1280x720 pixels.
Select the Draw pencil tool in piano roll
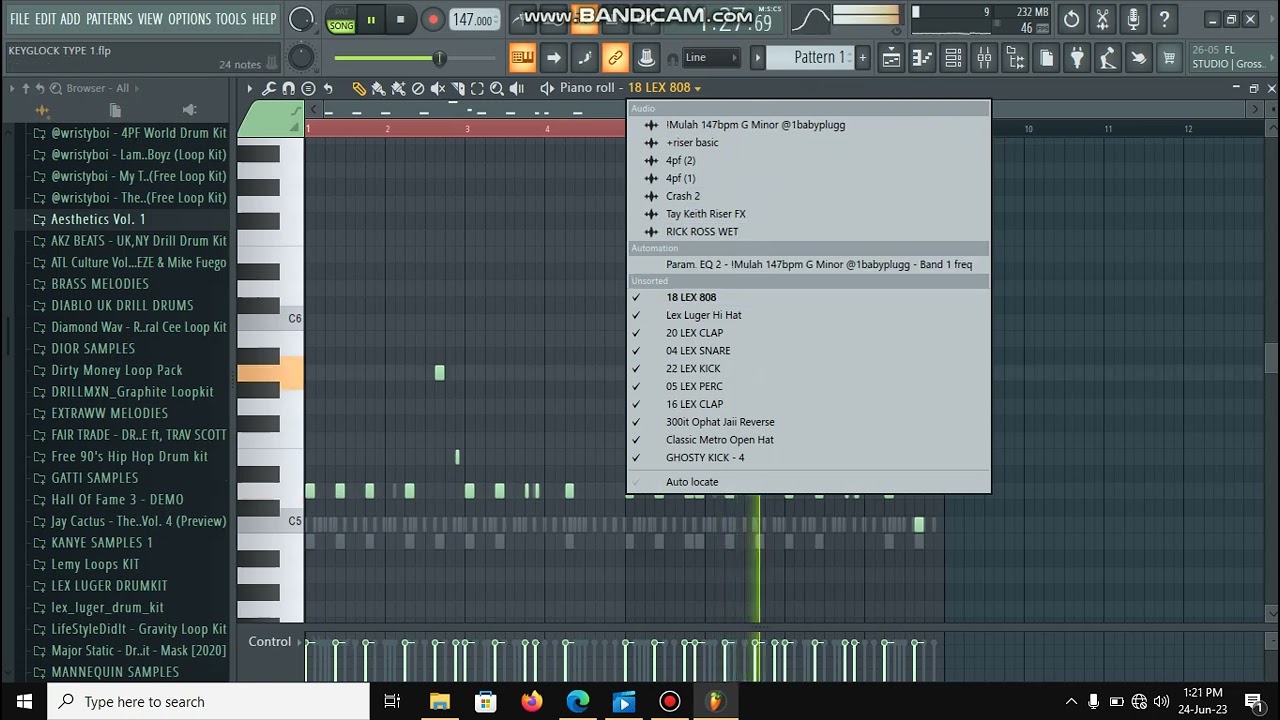[359, 89]
